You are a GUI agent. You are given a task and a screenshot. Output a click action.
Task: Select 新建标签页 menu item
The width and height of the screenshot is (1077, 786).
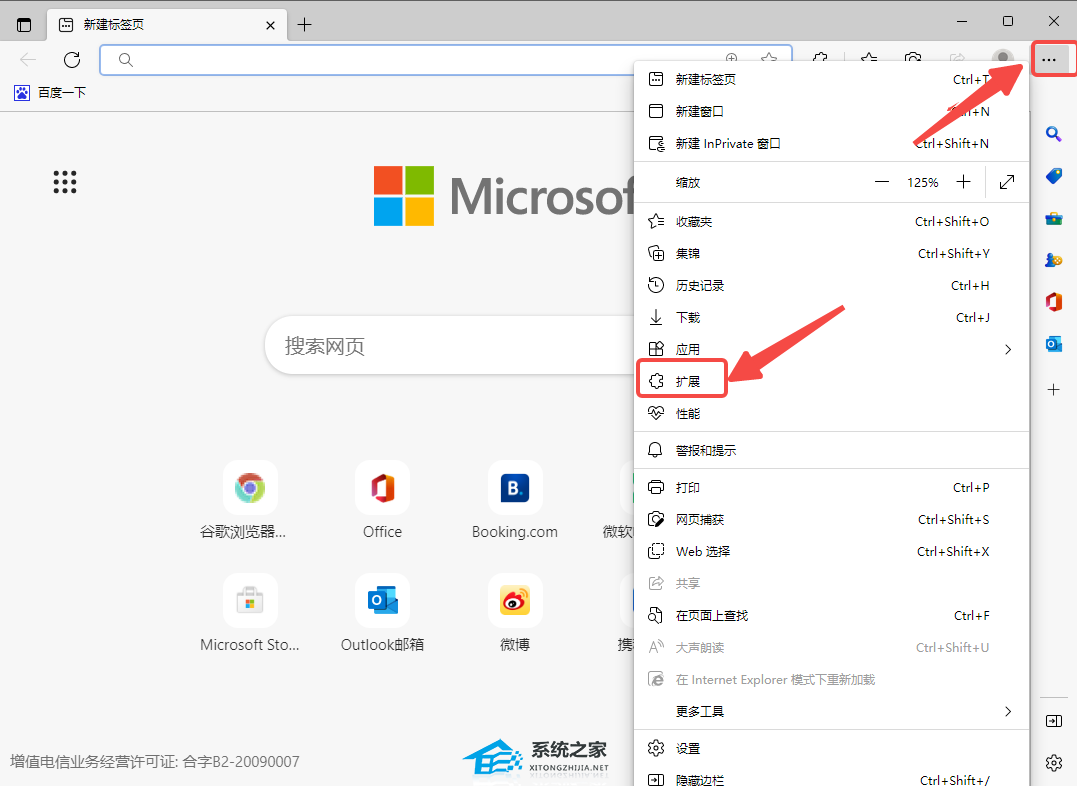point(831,80)
